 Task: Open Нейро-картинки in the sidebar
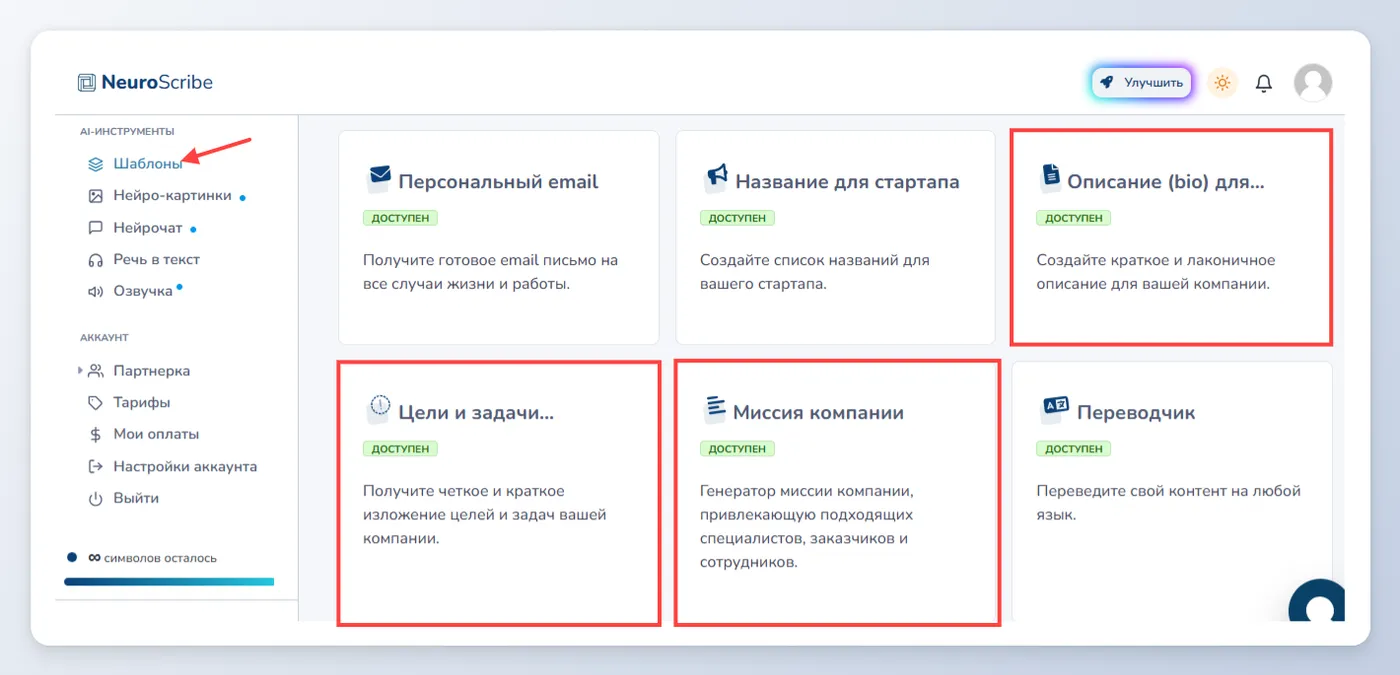172,196
